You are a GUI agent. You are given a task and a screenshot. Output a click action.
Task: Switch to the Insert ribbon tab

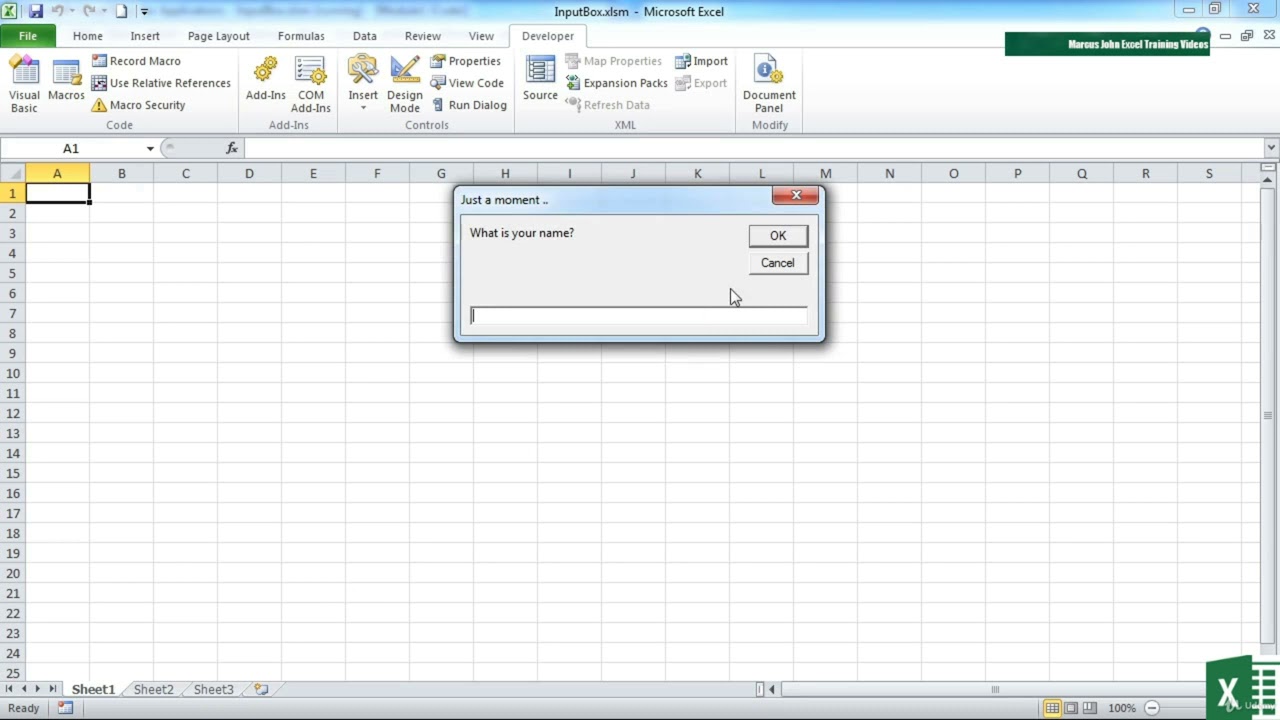point(145,36)
